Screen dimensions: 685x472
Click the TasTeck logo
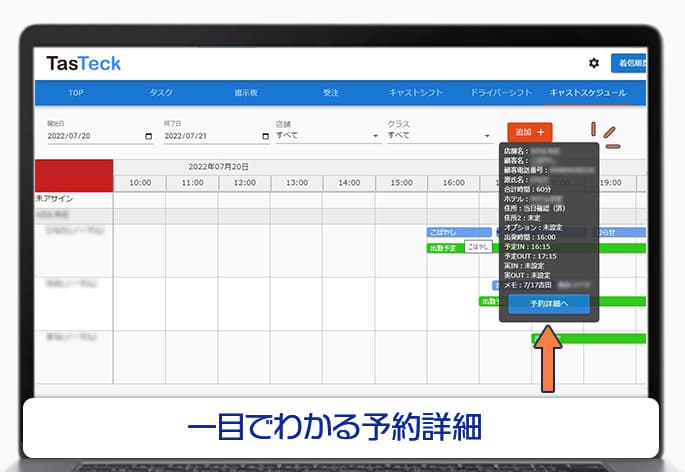click(84, 64)
